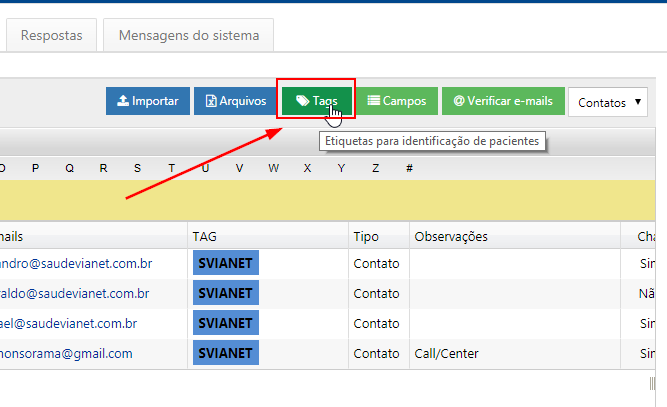Click the list icon on Campos
This screenshot has height=407, width=667.
374,100
